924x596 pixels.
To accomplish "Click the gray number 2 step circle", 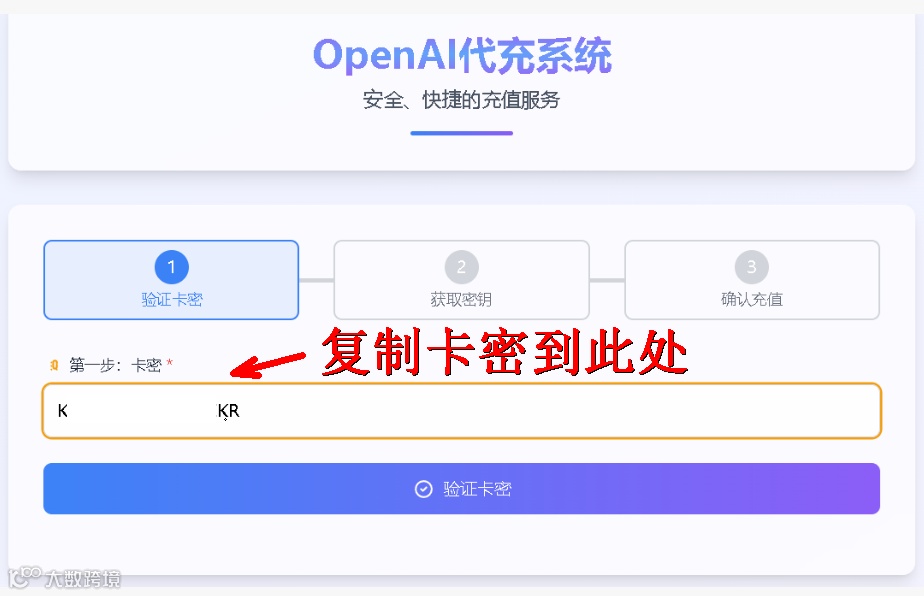I will [461, 267].
